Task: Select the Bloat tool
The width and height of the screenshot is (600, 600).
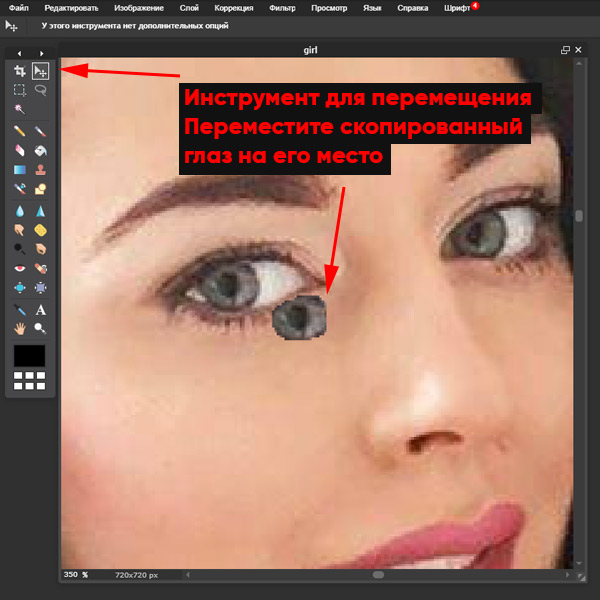Action: tap(20, 287)
